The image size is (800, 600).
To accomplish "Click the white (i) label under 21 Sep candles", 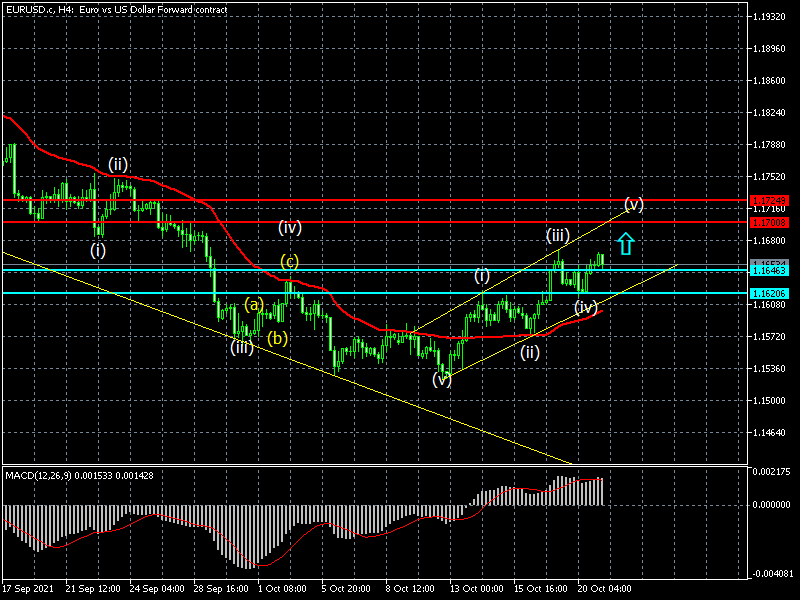I will tap(98, 250).
